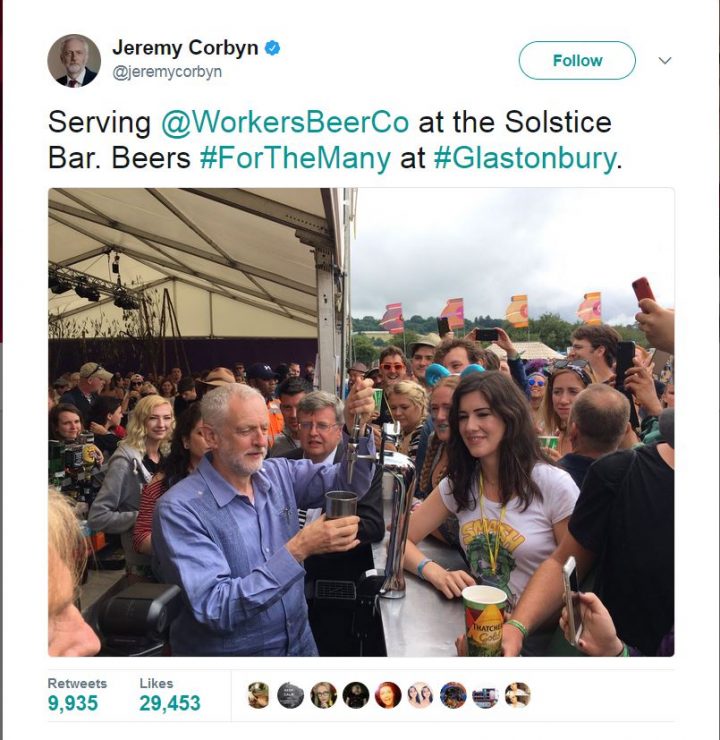View the 9,935 retweets list

[77, 695]
